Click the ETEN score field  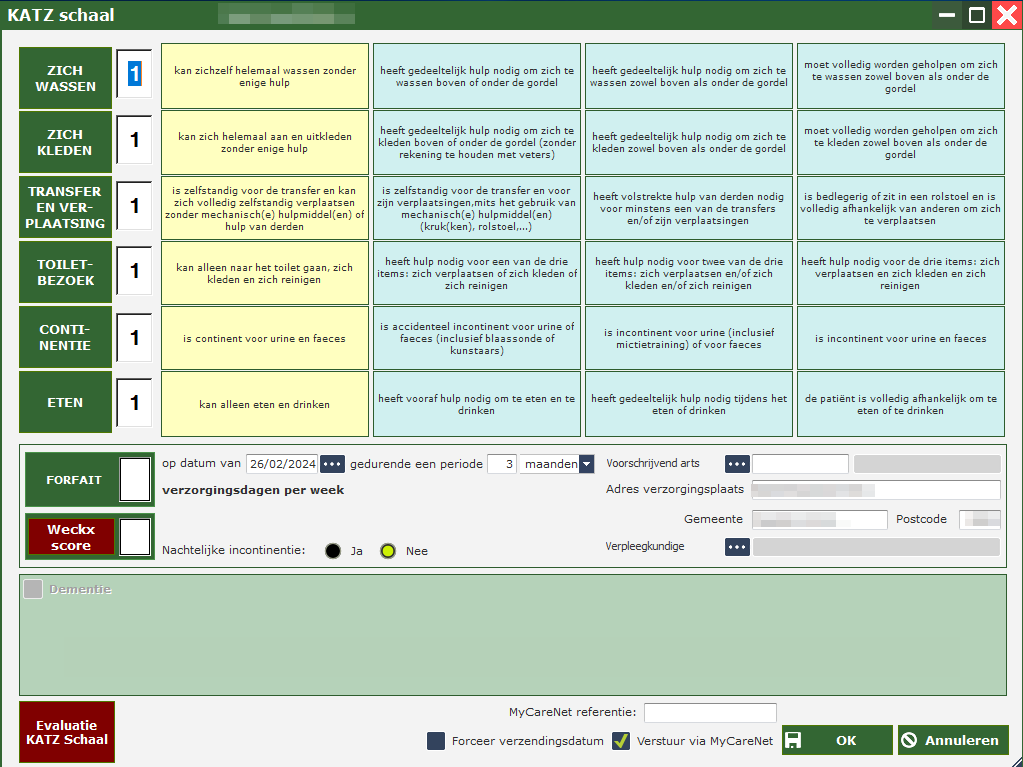coord(134,402)
